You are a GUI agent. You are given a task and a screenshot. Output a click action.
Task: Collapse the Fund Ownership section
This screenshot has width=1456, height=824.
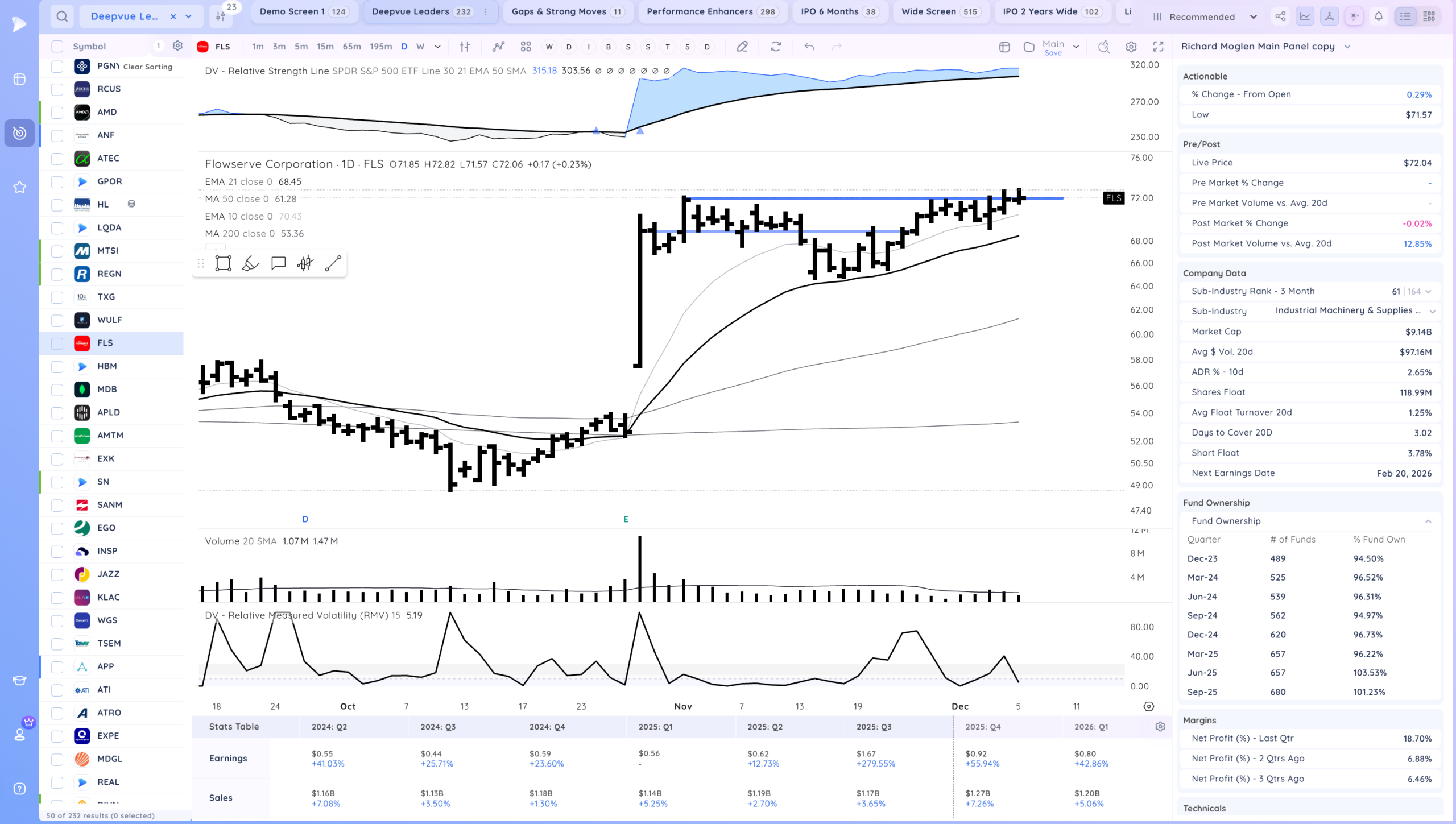click(1428, 521)
